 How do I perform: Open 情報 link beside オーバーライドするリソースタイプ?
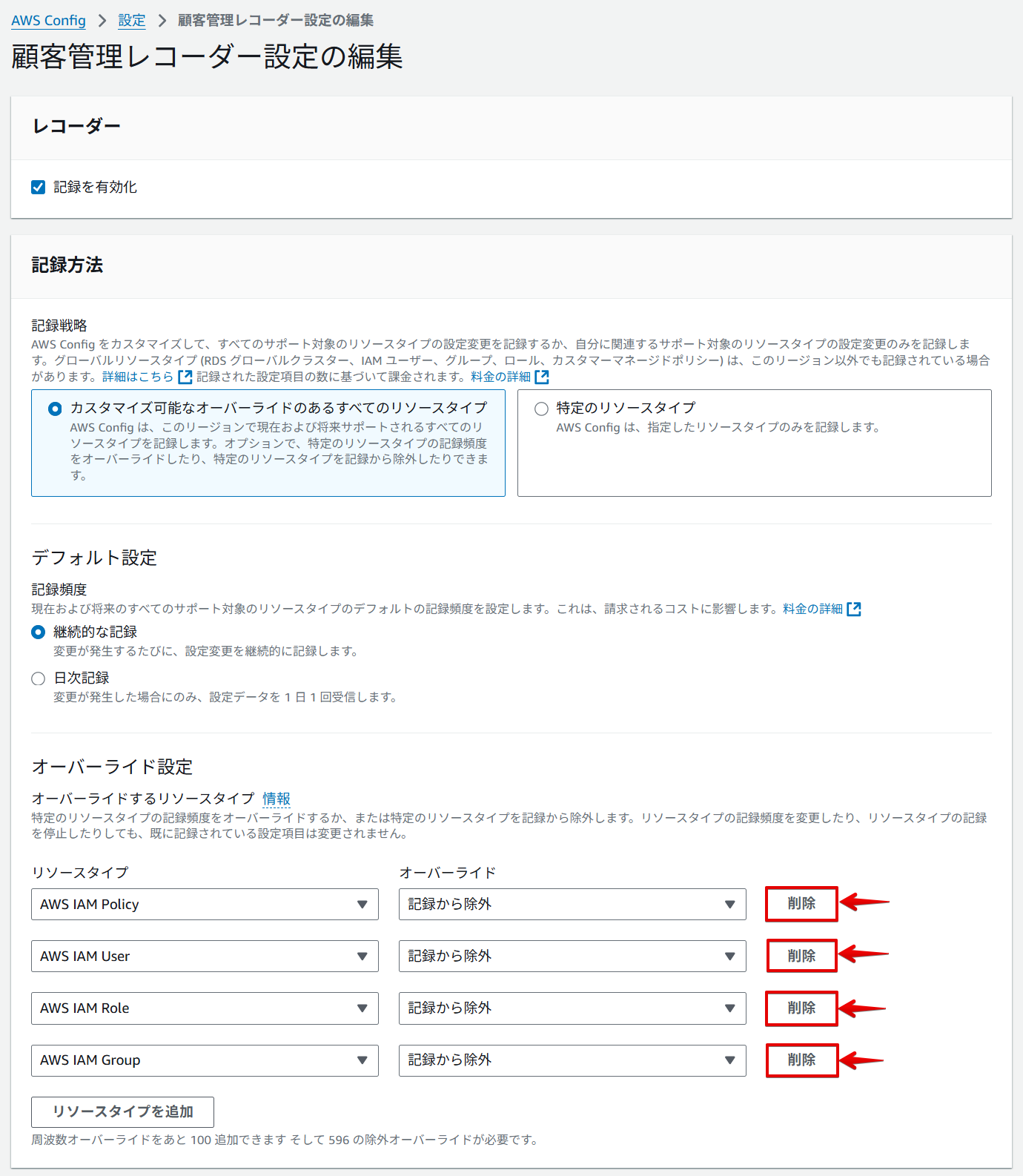277,799
